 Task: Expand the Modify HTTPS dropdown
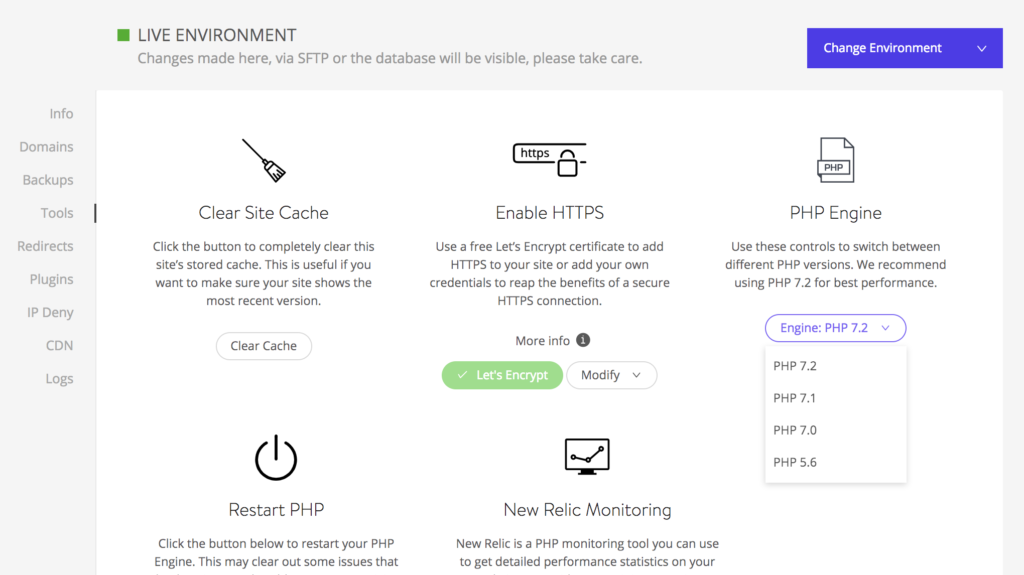[x=611, y=375]
